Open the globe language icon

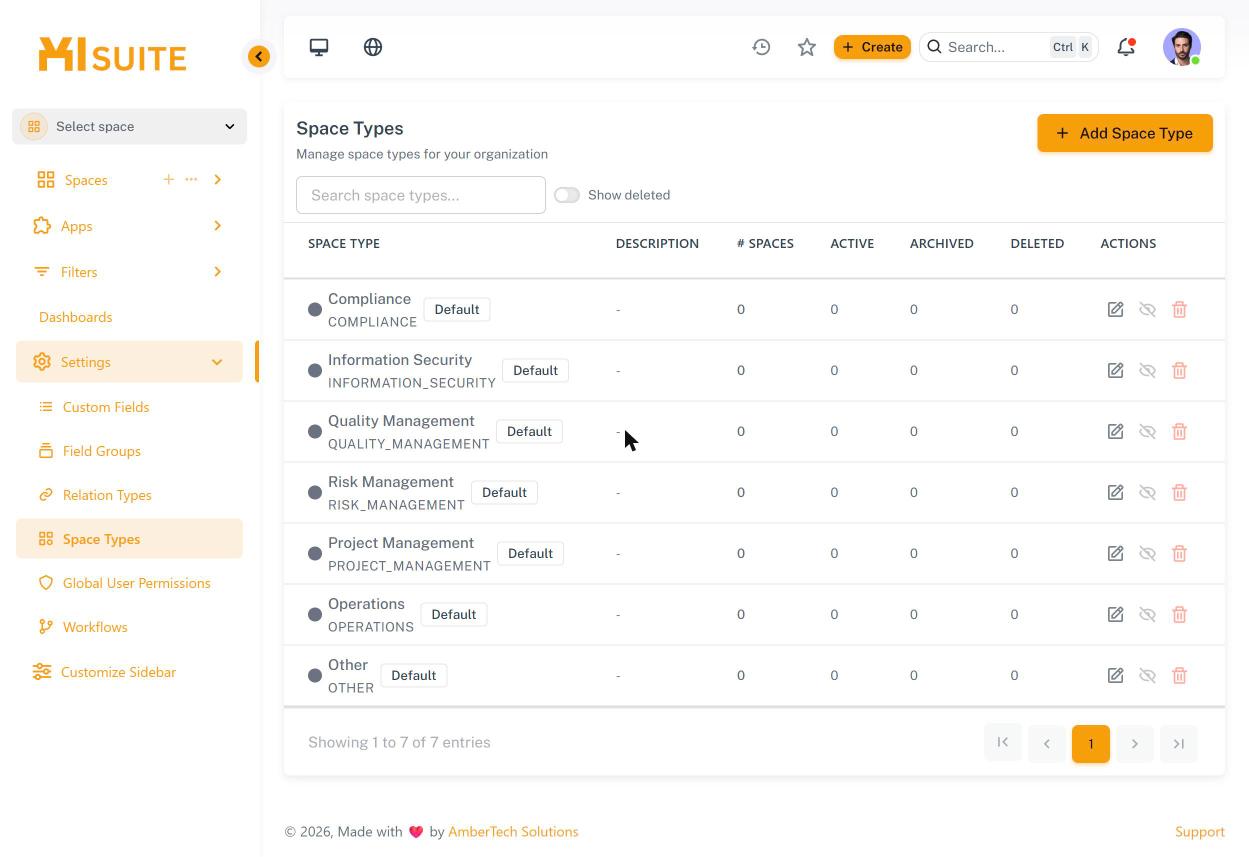pos(373,47)
